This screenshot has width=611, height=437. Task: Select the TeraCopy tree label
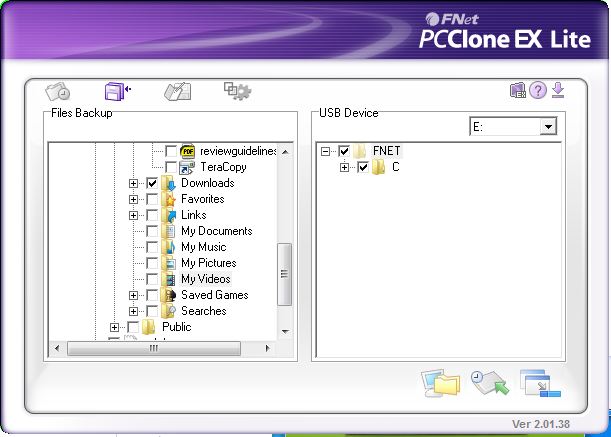click(223, 167)
